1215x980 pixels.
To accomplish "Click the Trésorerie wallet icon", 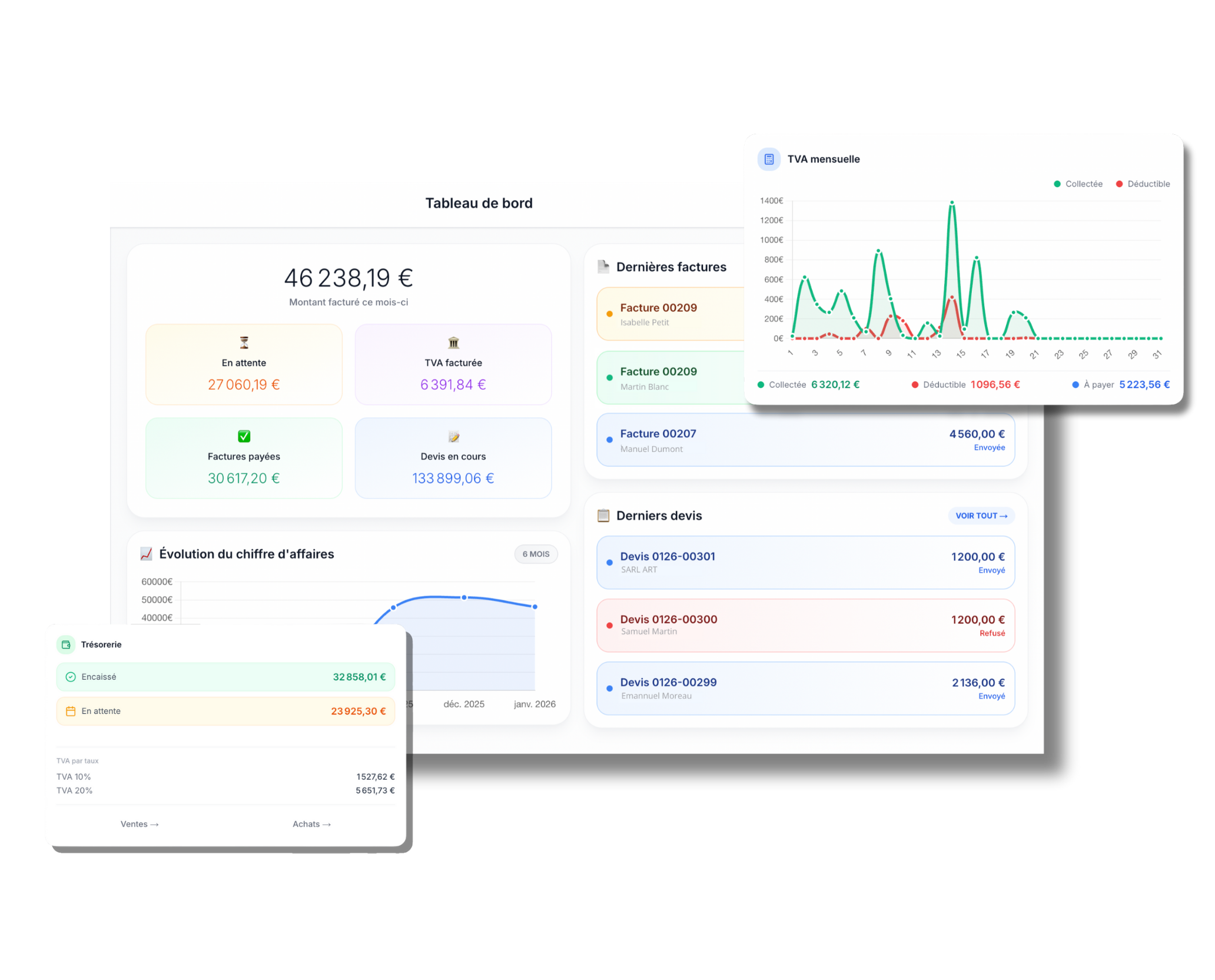I will (66, 645).
